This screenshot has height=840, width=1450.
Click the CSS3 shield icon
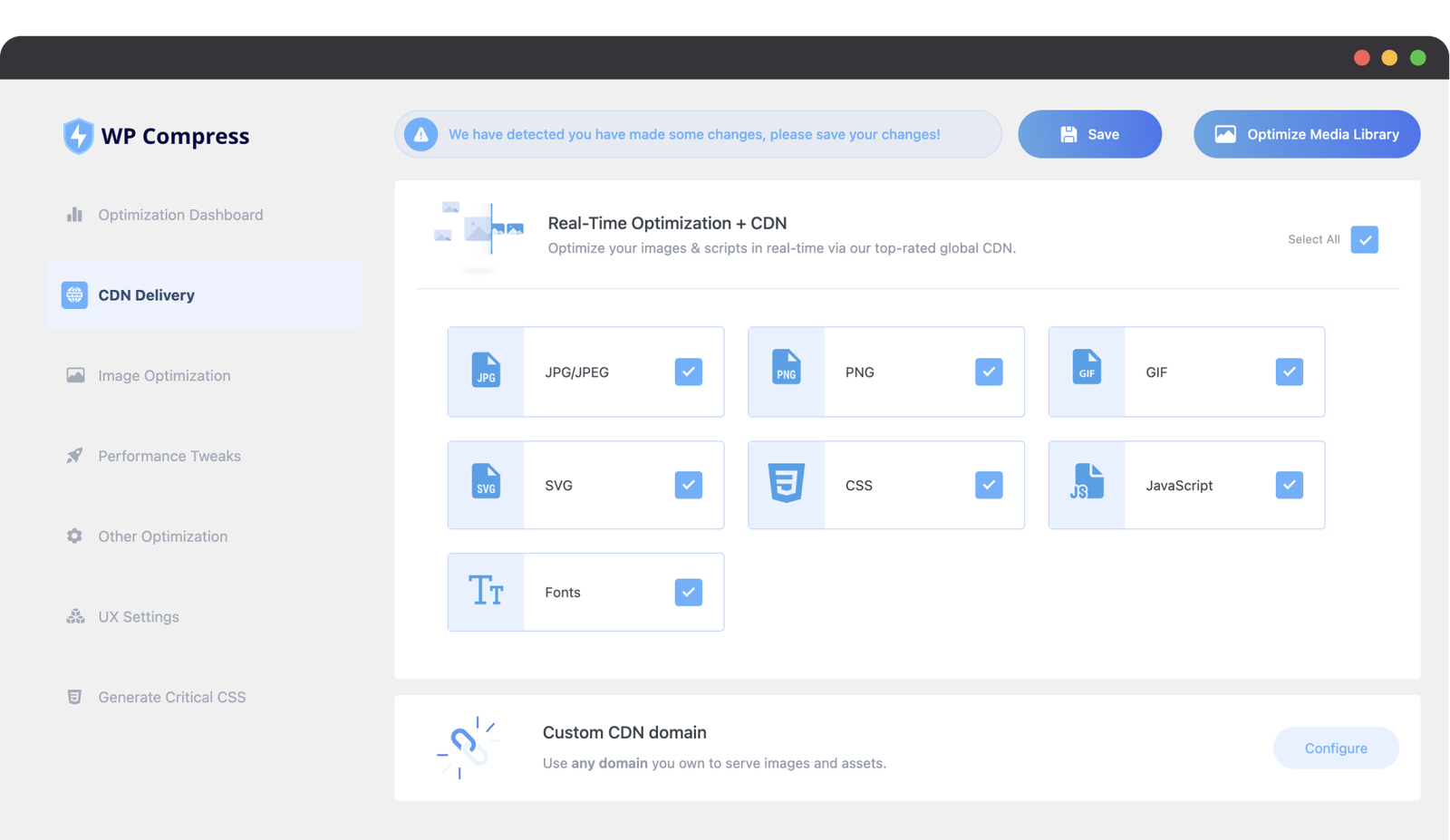786,483
